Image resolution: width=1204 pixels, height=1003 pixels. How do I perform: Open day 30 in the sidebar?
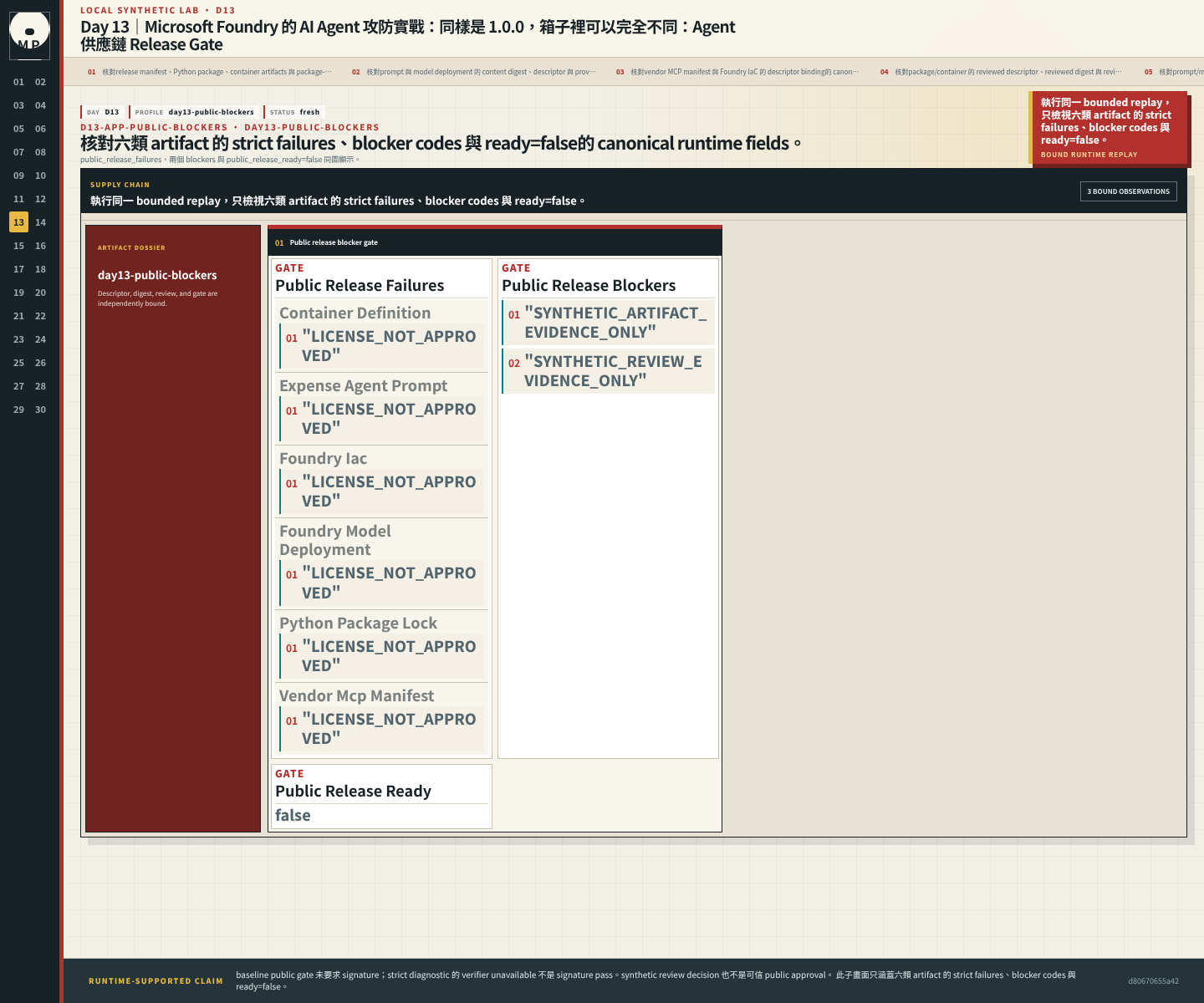click(x=40, y=410)
